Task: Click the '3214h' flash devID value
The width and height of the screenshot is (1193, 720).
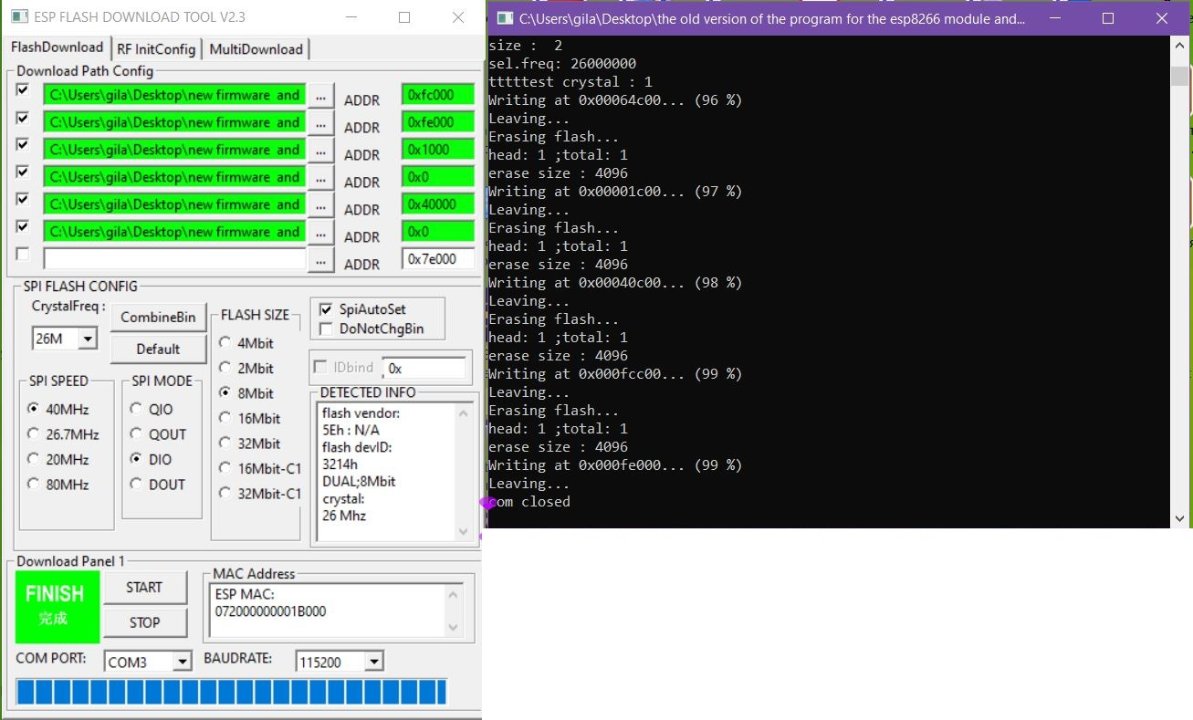Action: pyautogui.click(x=339, y=464)
